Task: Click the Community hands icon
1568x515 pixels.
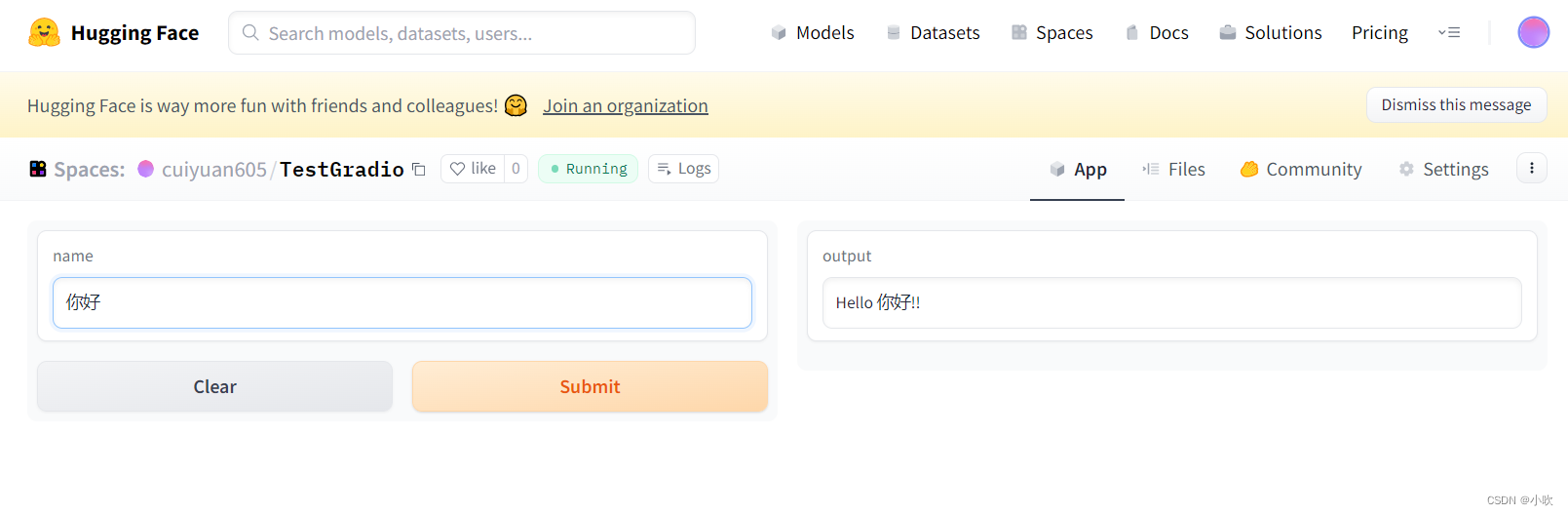Action: click(x=1249, y=170)
